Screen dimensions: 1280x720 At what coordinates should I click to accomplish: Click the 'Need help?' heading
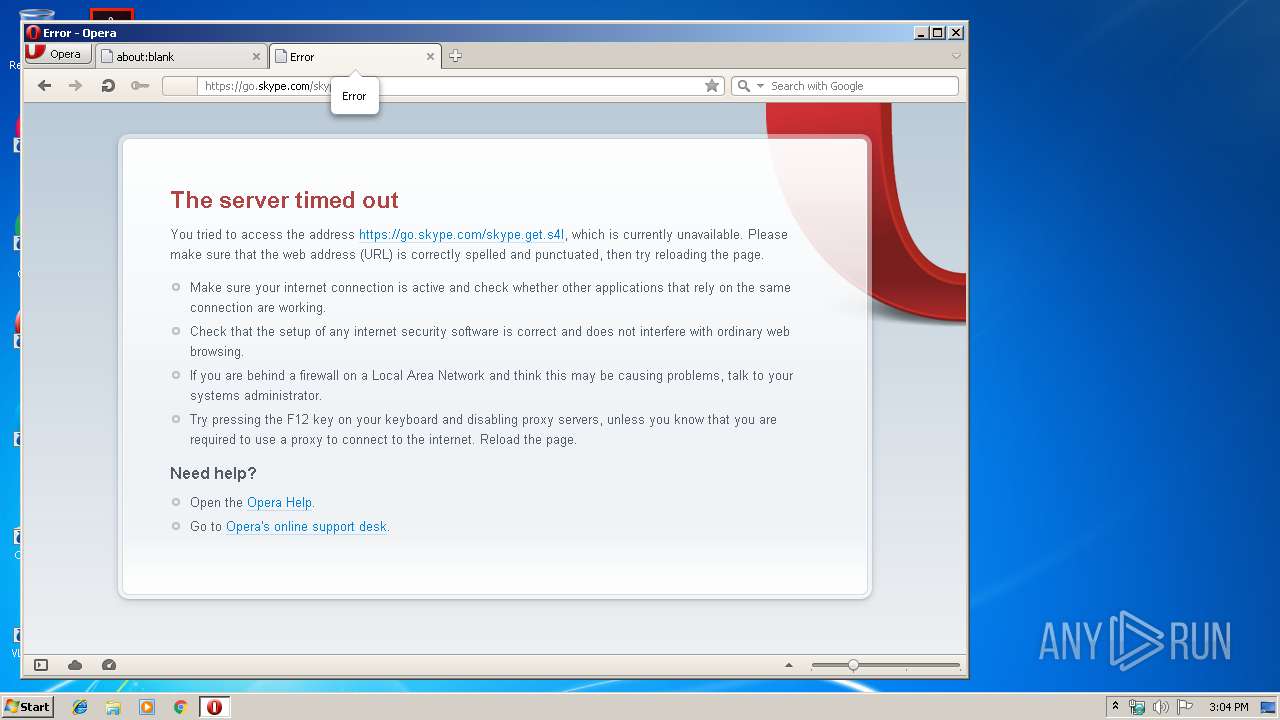[x=213, y=473]
